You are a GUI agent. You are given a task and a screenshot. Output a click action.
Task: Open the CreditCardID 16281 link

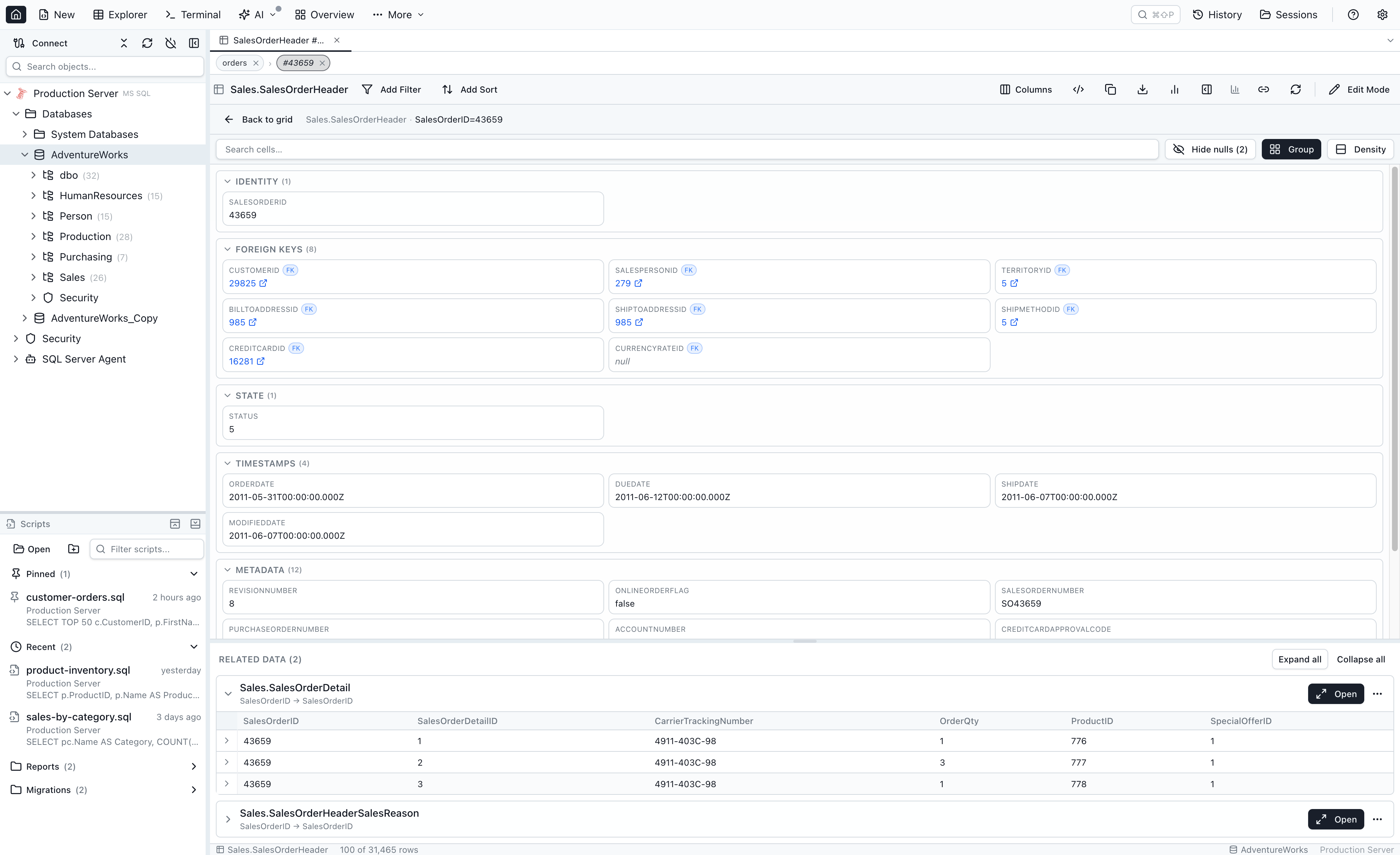pyautogui.click(x=246, y=361)
